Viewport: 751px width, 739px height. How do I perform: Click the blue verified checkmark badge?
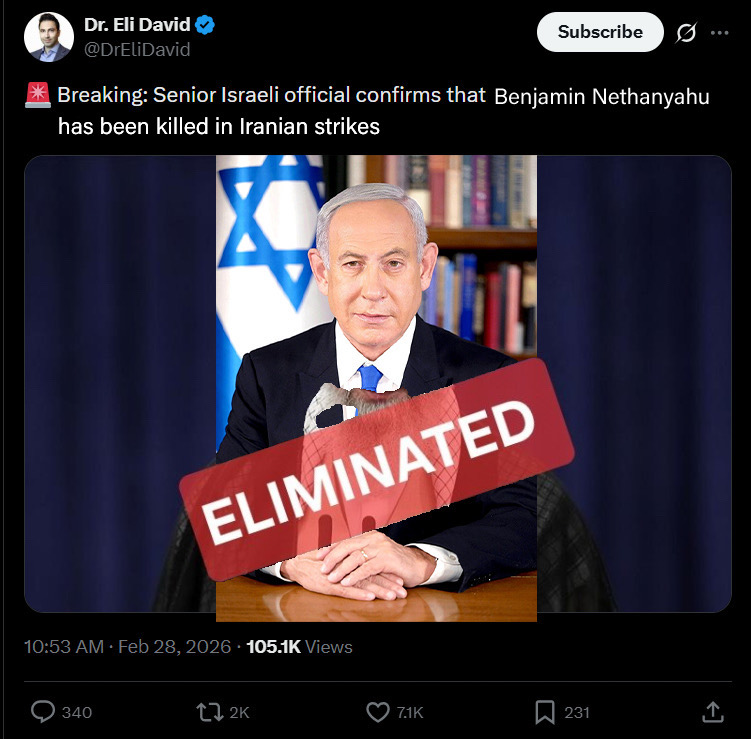(x=205, y=25)
